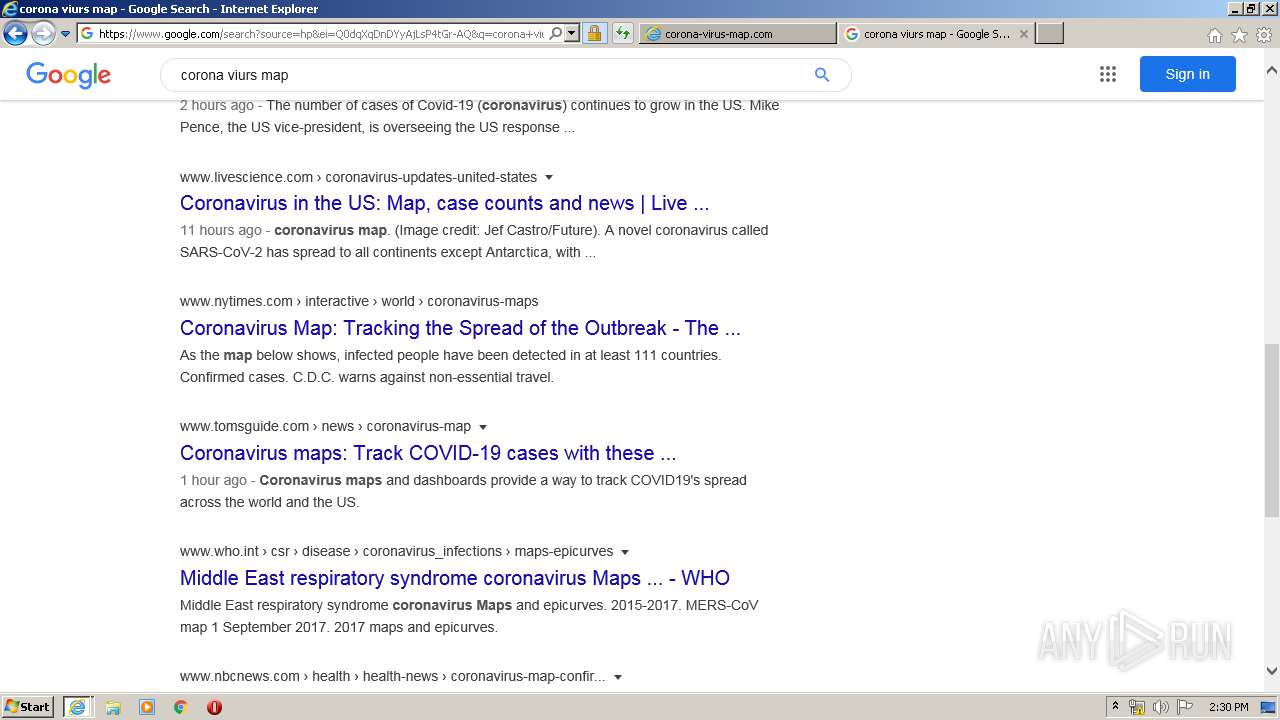Show hidden tray icons arrow
Viewport: 1280px width, 720px height.
click(1115, 707)
